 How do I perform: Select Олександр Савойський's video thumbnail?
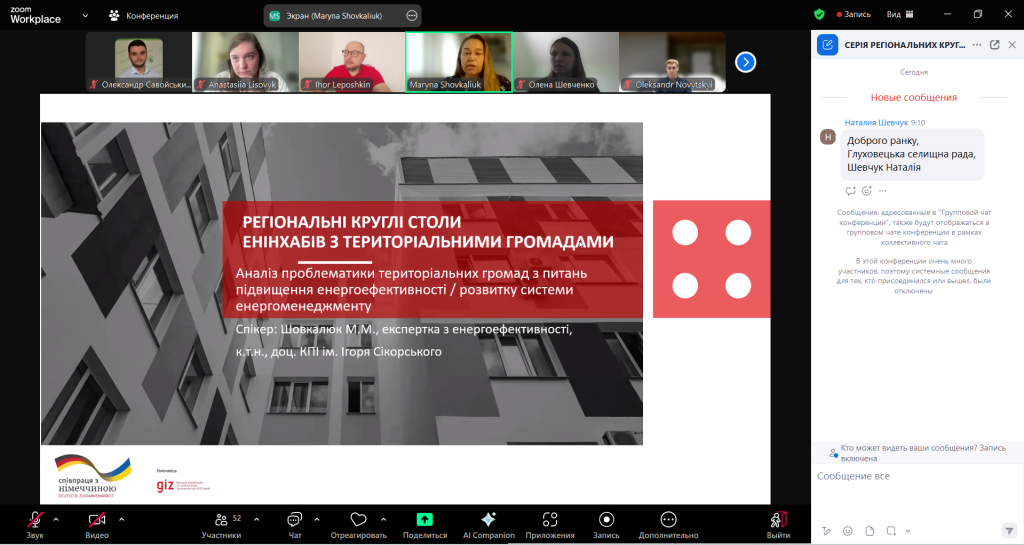[x=138, y=62]
